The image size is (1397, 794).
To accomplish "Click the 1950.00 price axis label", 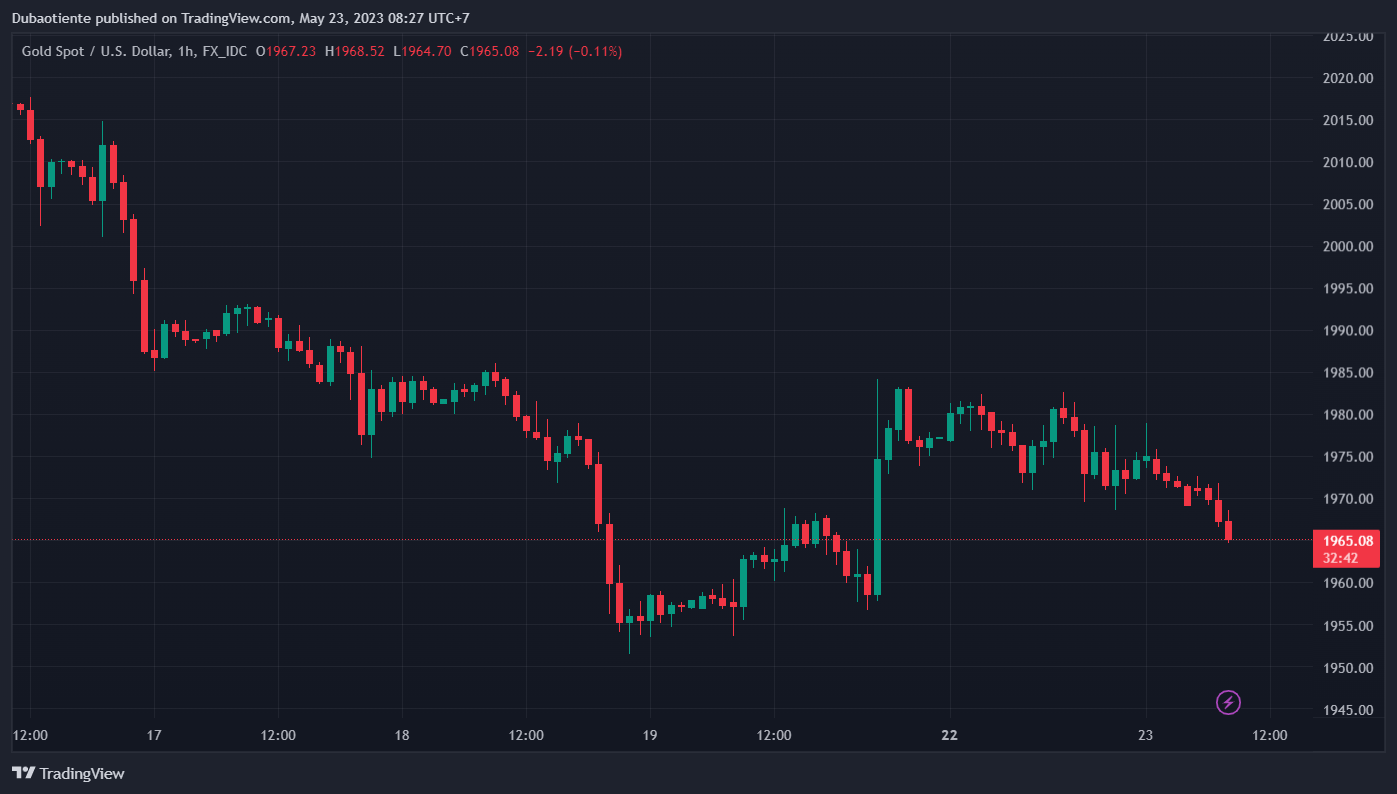I will click(1345, 668).
